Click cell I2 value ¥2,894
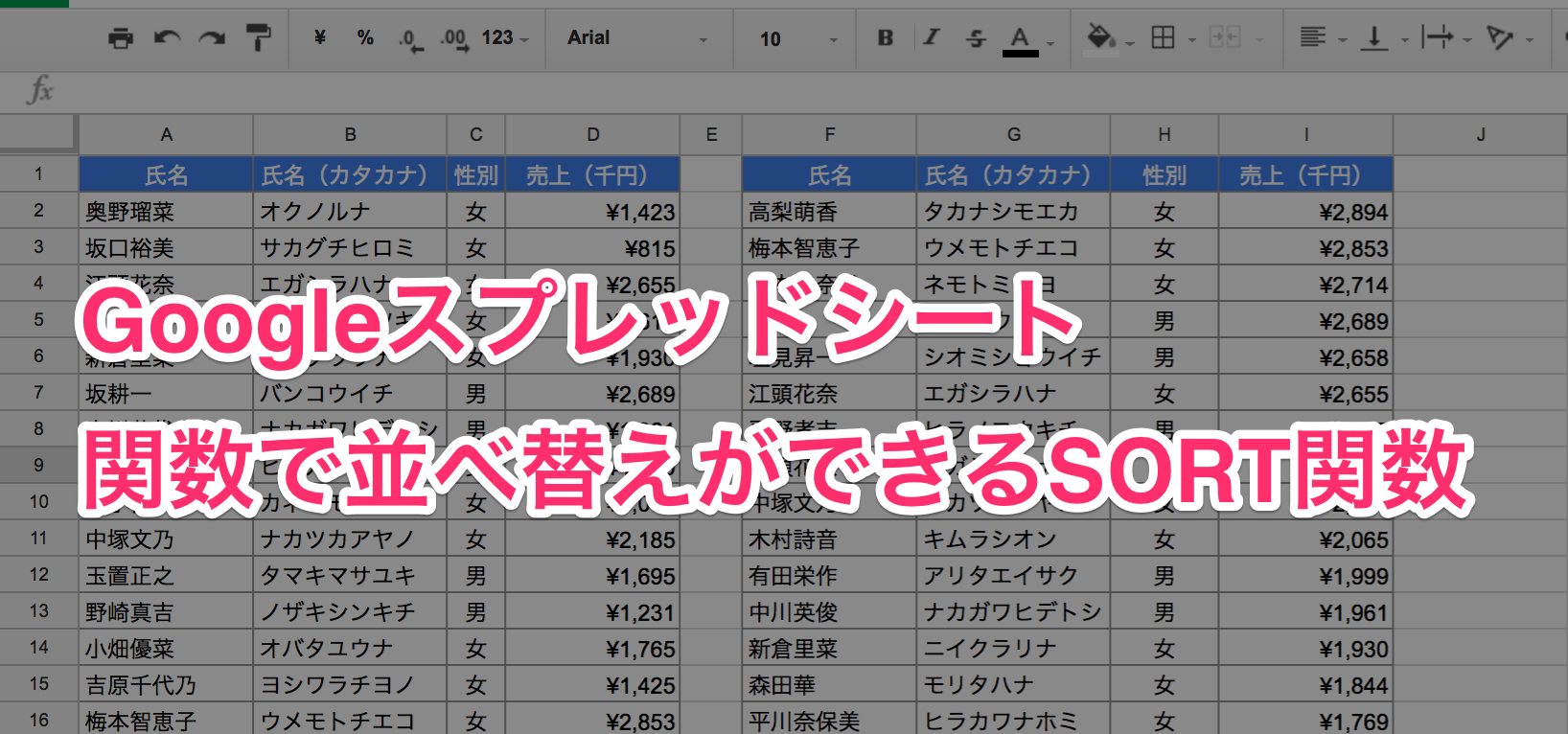The image size is (1568, 734). (x=1306, y=212)
